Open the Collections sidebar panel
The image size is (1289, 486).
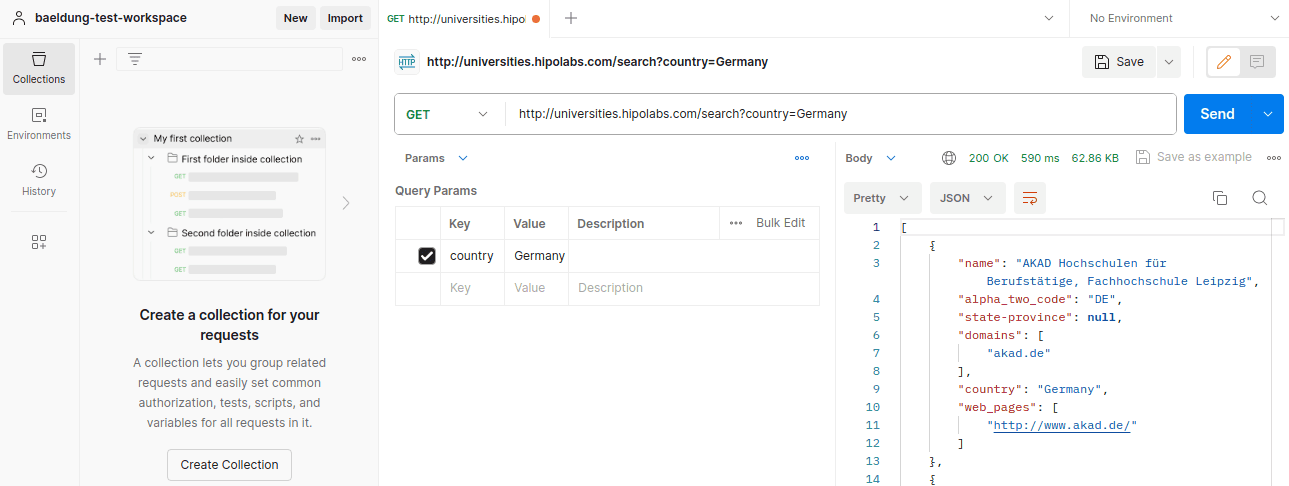pos(39,68)
